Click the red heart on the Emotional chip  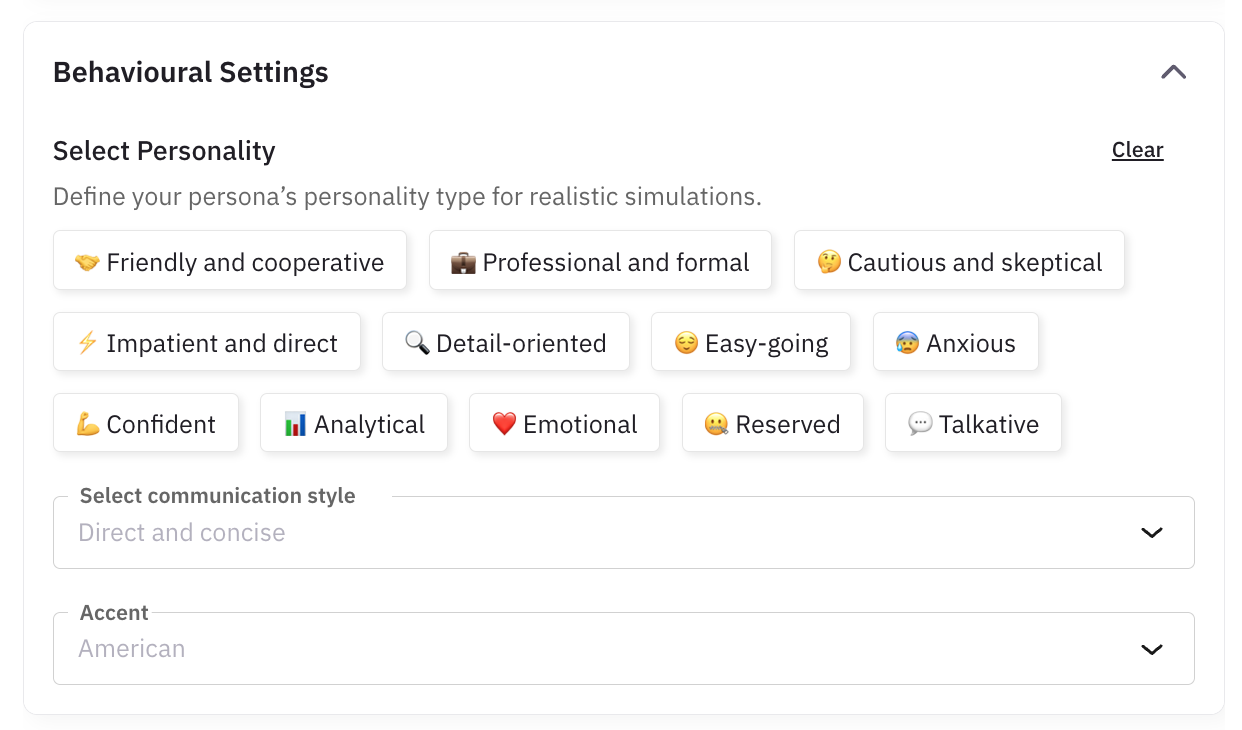pyautogui.click(x=506, y=423)
